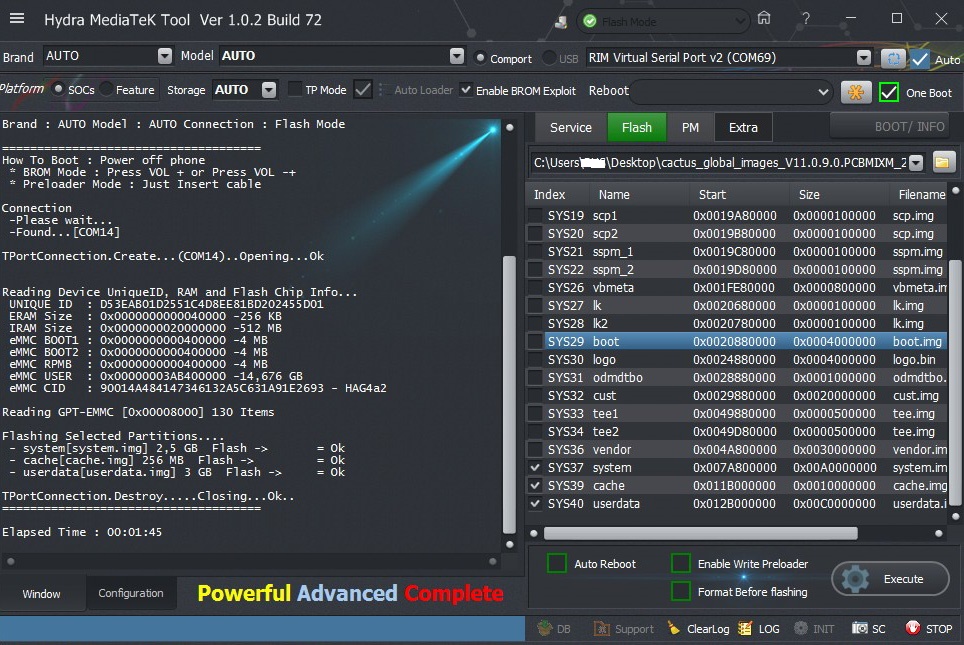The width and height of the screenshot is (964, 645).
Task: Refresh the COM port list icon
Action: pyautogui.click(x=892, y=59)
